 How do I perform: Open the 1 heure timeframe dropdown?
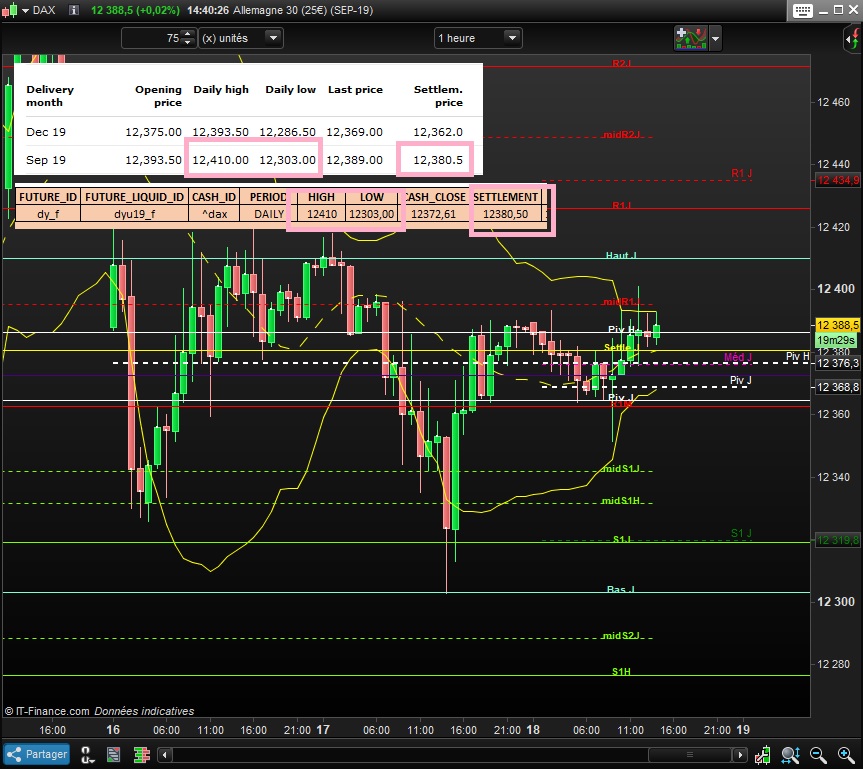coord(478,38)
